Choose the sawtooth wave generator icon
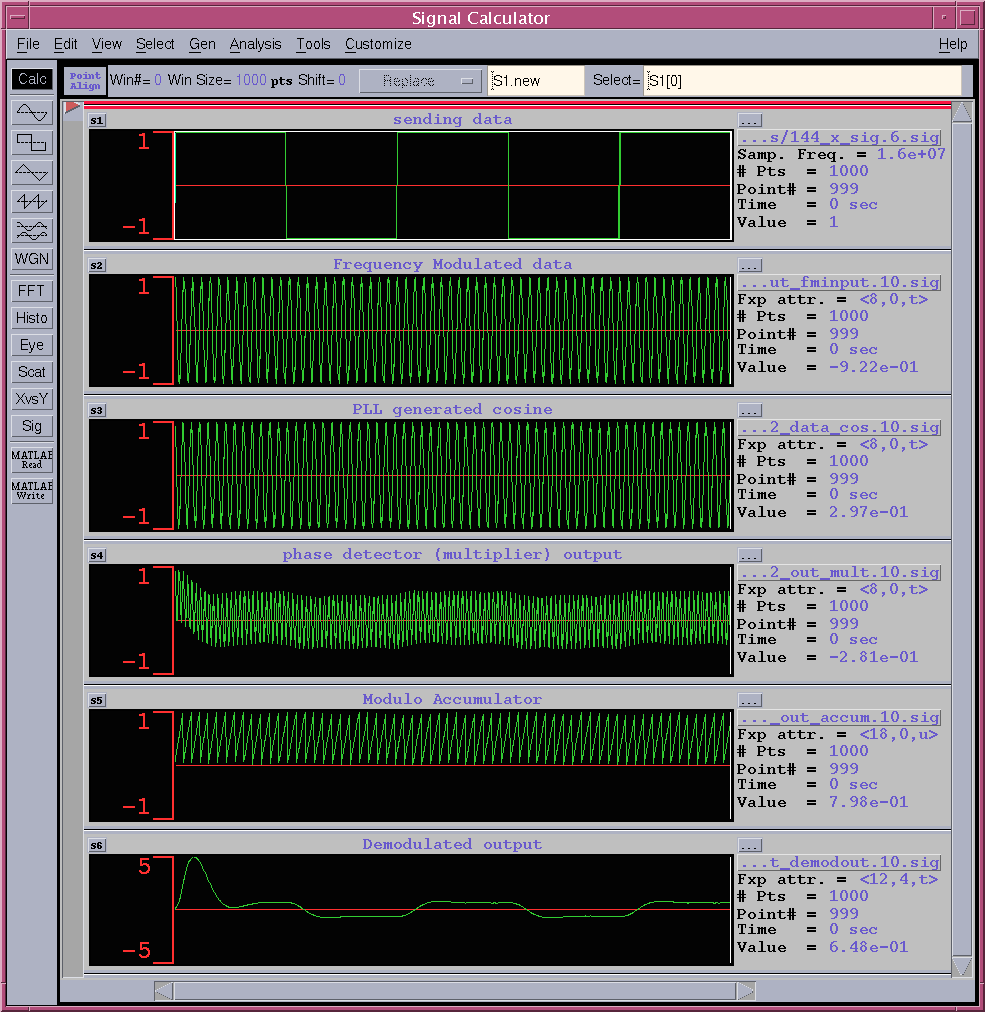 [32, 201]
